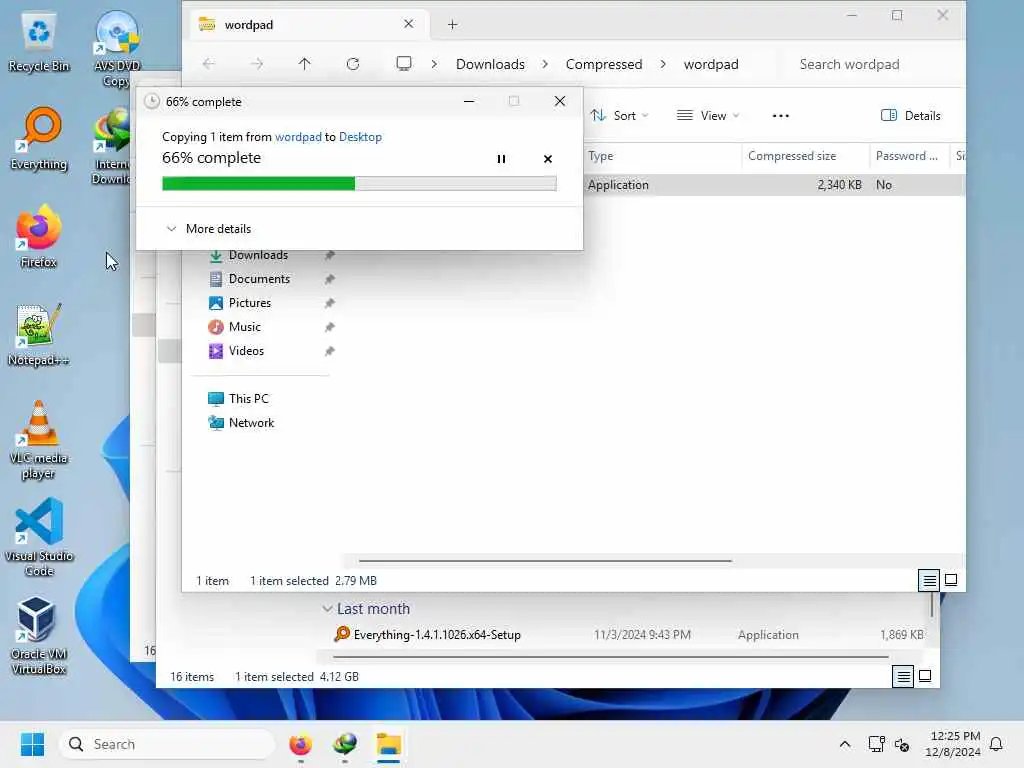Select Network in the navigation pane
The height and width of the screenshot is (768, 1024).
click(251, 423)
